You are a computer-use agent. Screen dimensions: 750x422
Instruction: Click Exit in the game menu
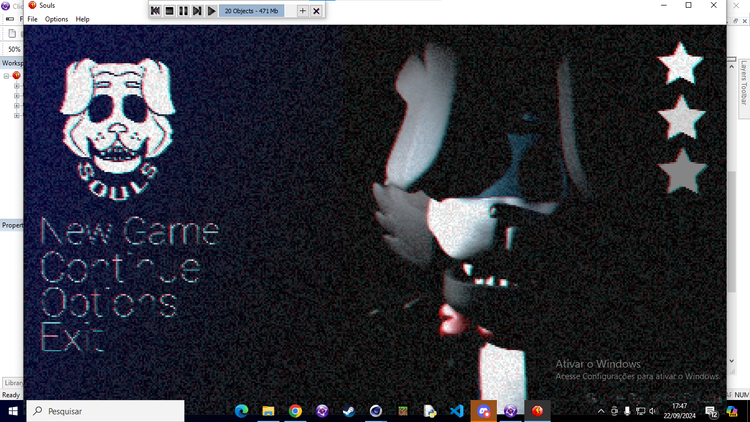(x=72, y=337)
